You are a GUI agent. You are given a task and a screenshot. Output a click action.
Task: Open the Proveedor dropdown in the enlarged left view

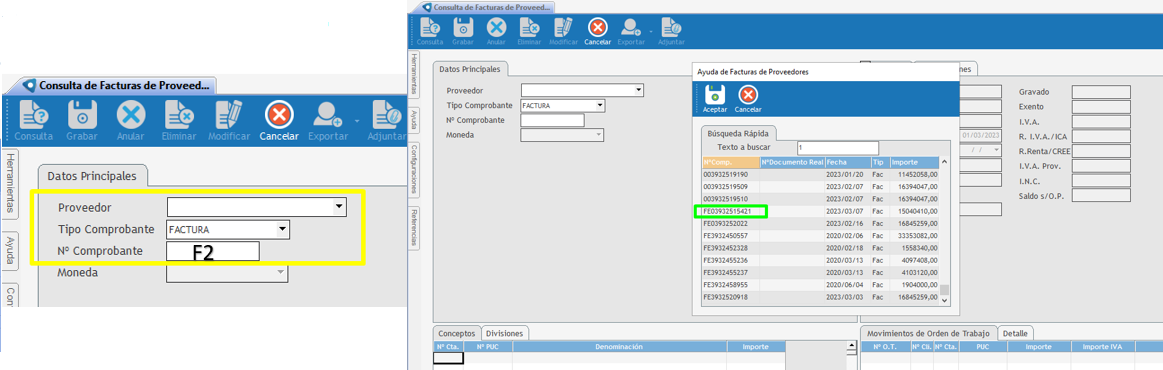tap(339, 207)
